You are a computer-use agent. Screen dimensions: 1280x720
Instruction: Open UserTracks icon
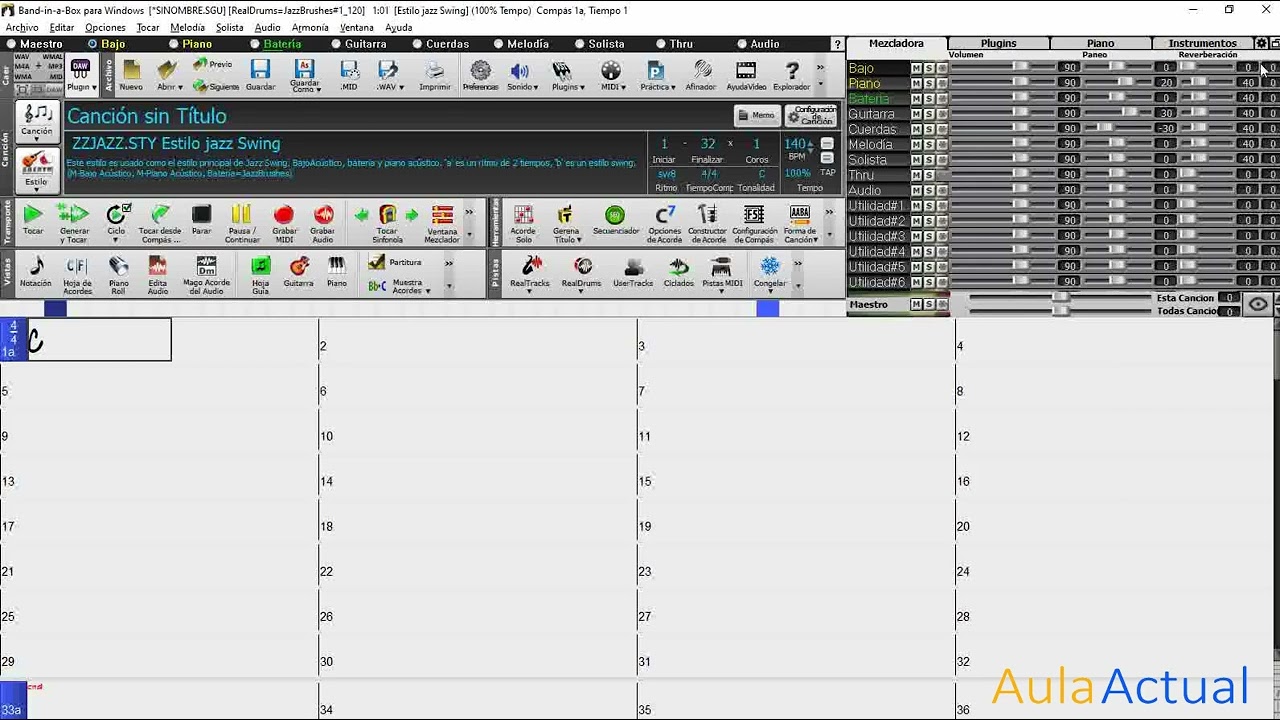[633, 271]
